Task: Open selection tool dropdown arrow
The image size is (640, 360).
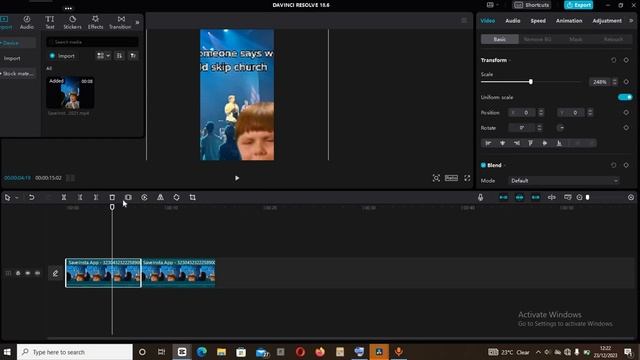Action: coord(17,198)
